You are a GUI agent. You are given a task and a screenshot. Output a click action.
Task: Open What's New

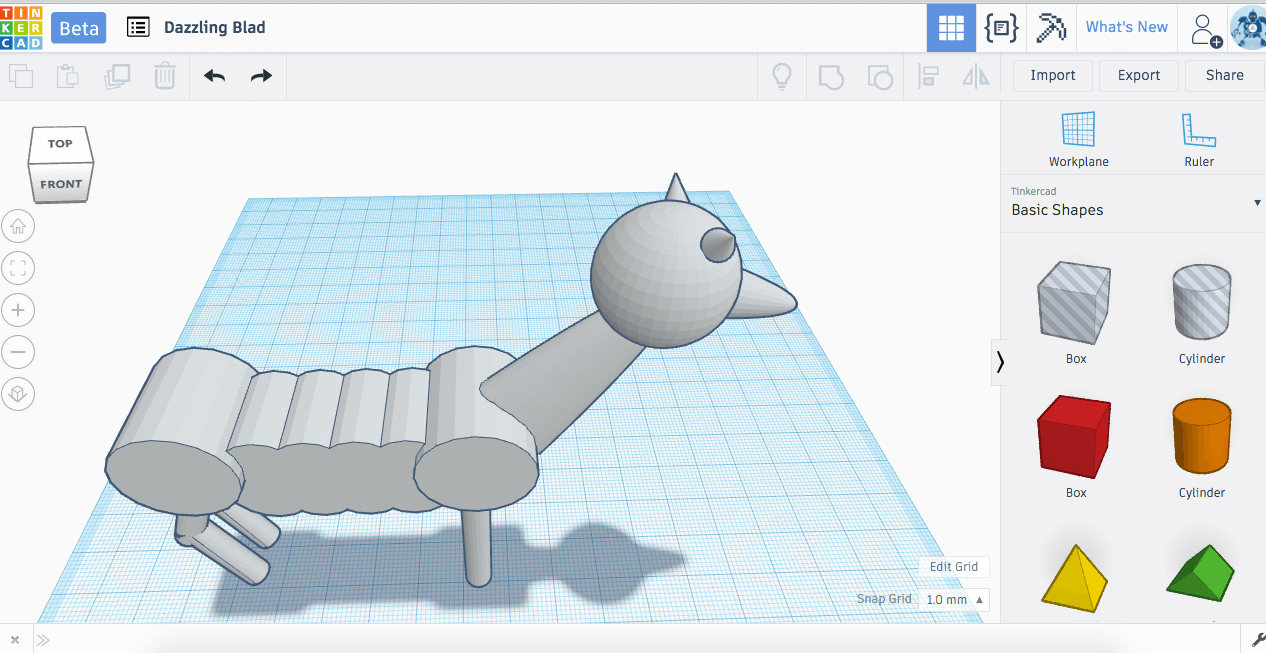coord(1126,27)
